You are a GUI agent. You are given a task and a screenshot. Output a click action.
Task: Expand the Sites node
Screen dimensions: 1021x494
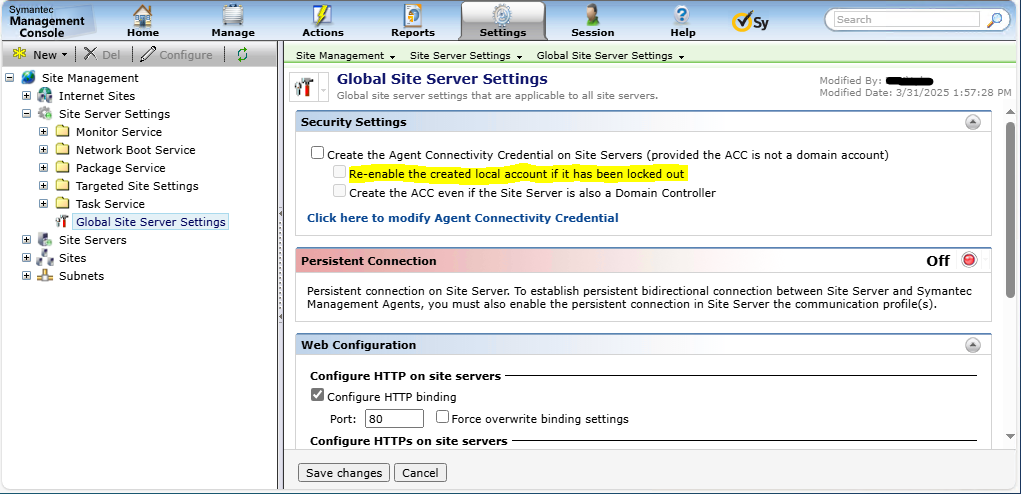pyautogui.click(x=26, y=258)
